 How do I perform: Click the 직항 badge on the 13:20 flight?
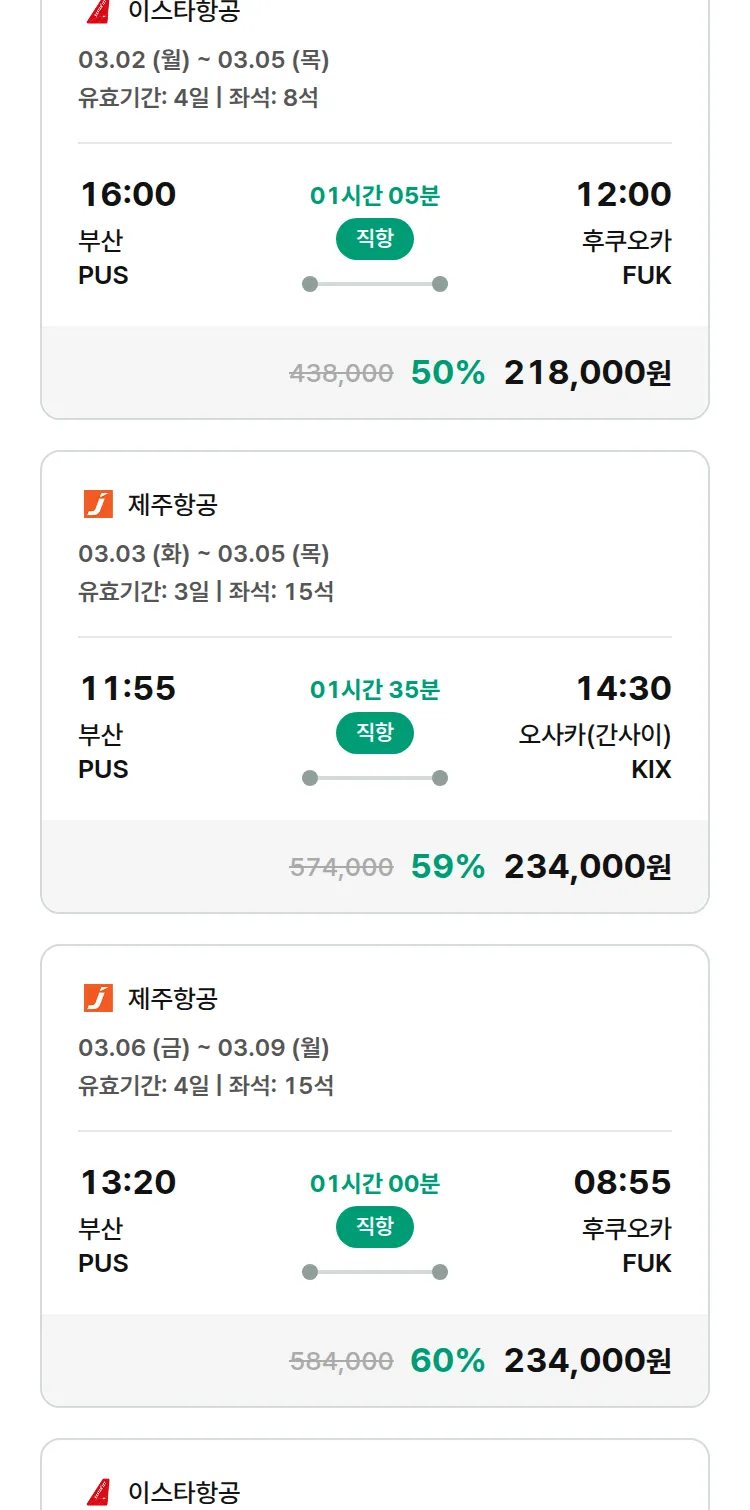click(374, 1227)
